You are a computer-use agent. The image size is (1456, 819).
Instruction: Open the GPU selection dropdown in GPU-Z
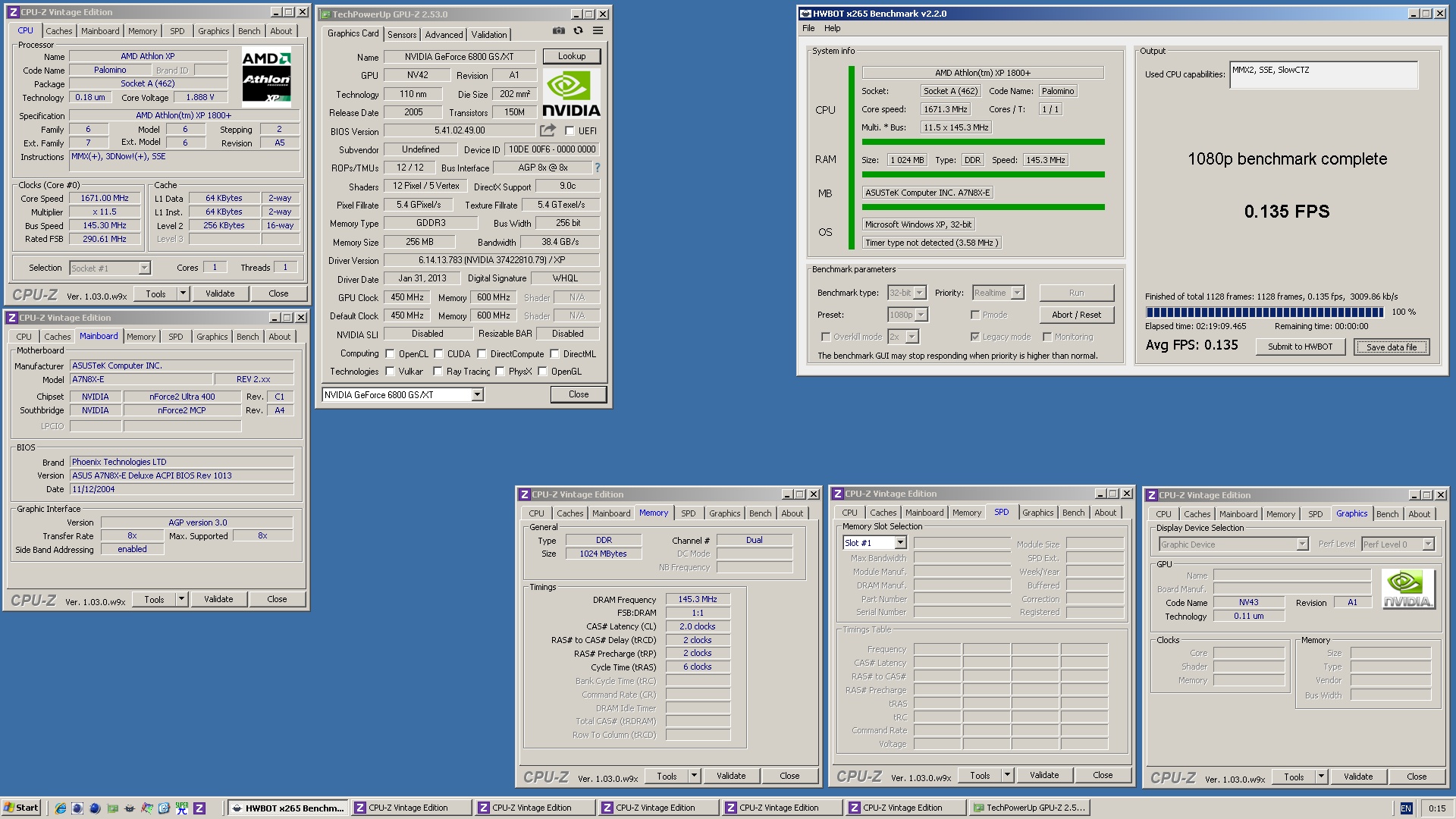[x=477, y=395]
